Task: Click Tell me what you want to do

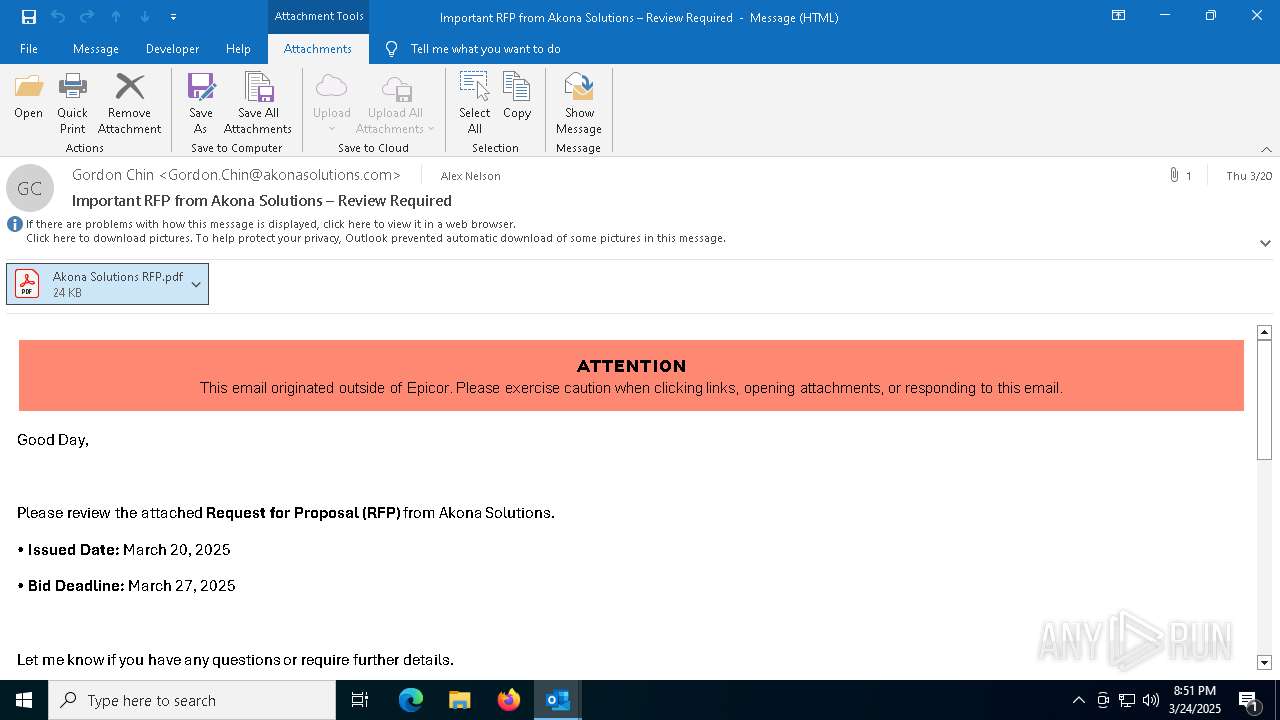Action: click(x=485, y=49)
